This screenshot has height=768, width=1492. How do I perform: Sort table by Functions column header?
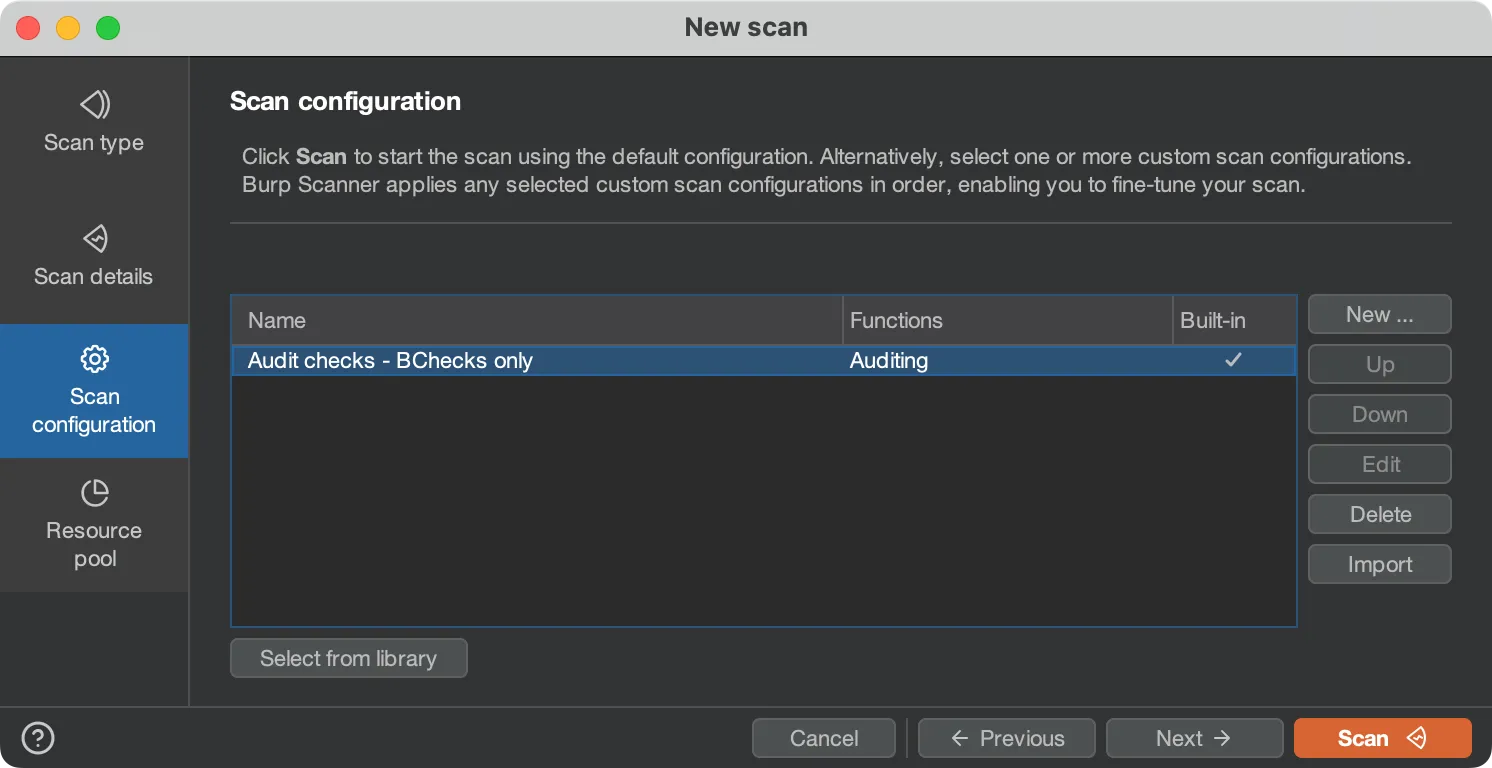pos(1007,320)
